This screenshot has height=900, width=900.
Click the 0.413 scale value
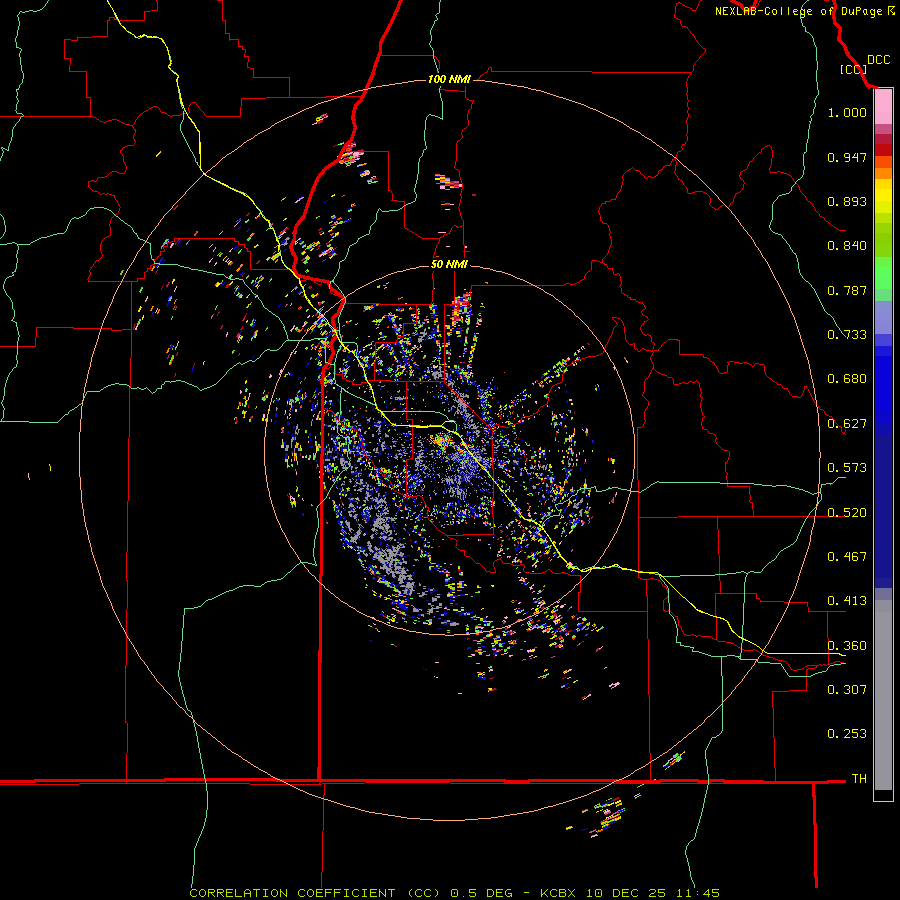pos(847,601)
